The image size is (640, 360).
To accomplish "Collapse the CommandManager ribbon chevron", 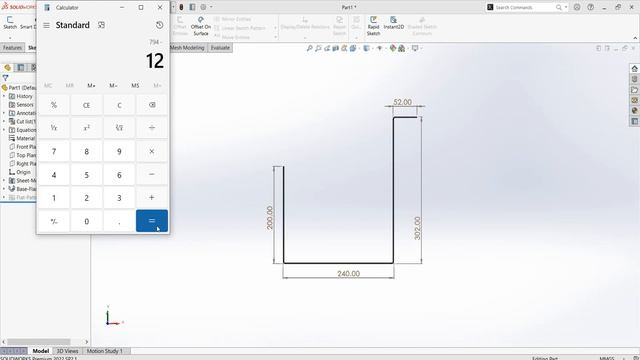I will 635,38.
